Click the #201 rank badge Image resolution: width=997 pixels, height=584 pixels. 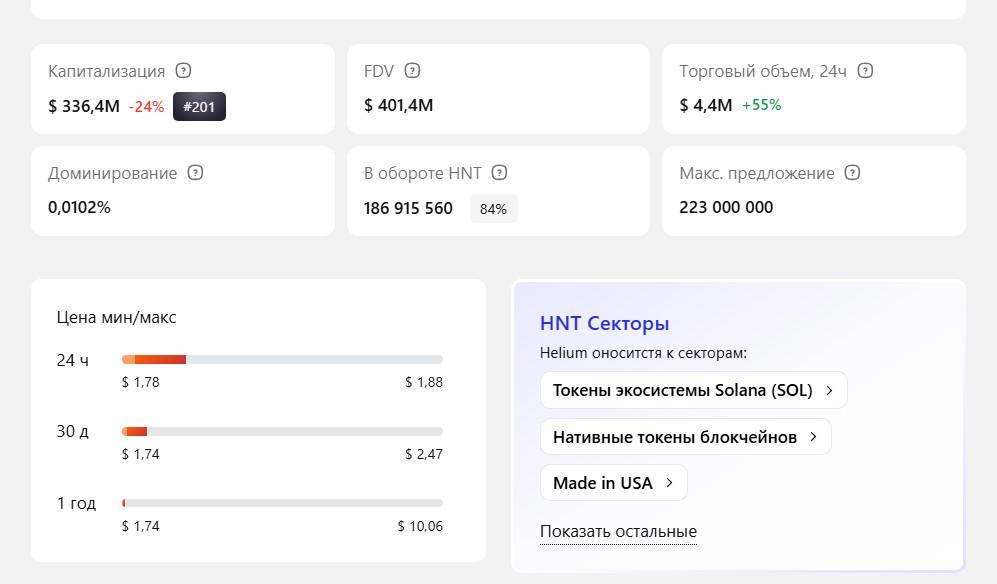click(199, 106)
